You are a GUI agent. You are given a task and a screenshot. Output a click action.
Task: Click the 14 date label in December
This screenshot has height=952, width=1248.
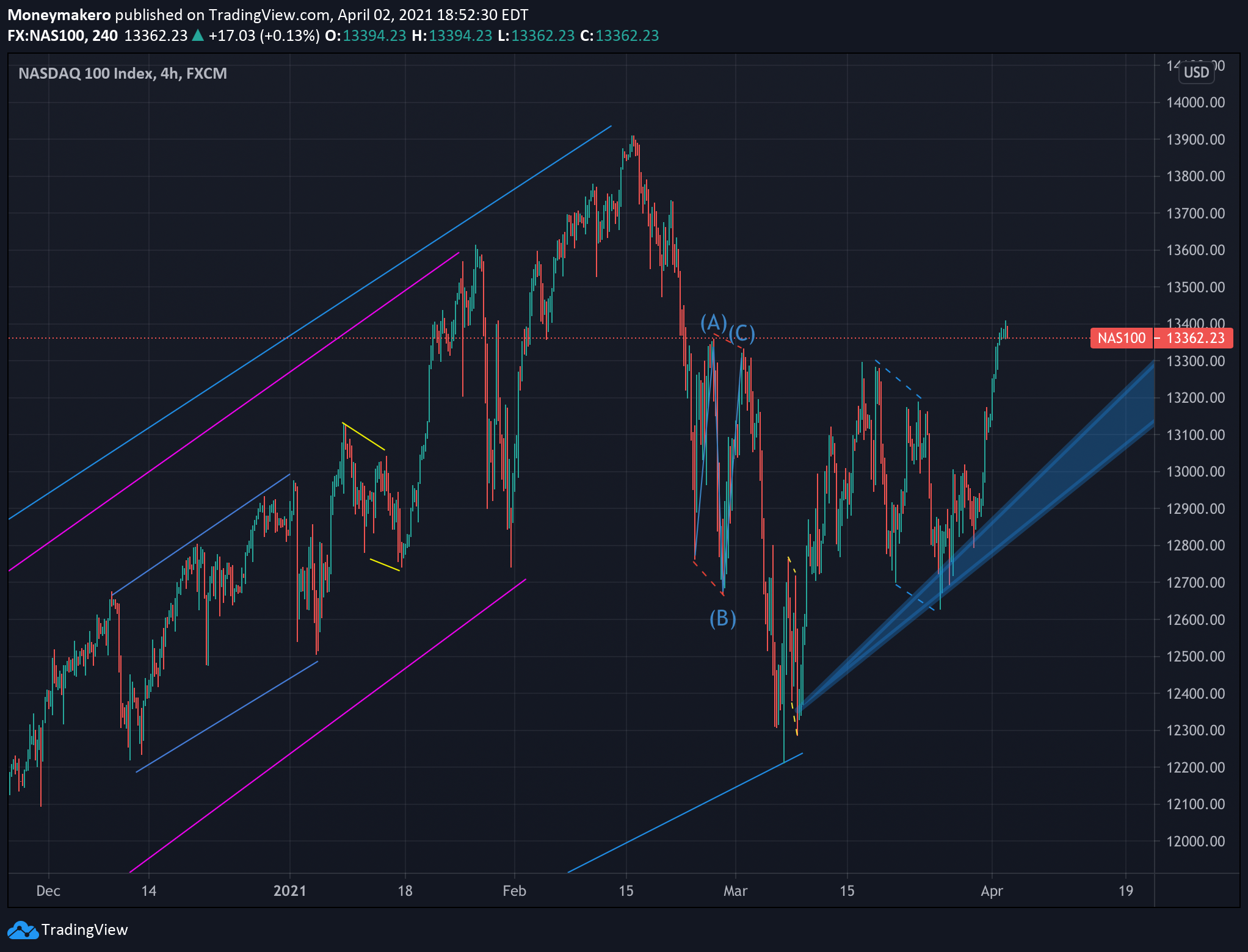149,891
